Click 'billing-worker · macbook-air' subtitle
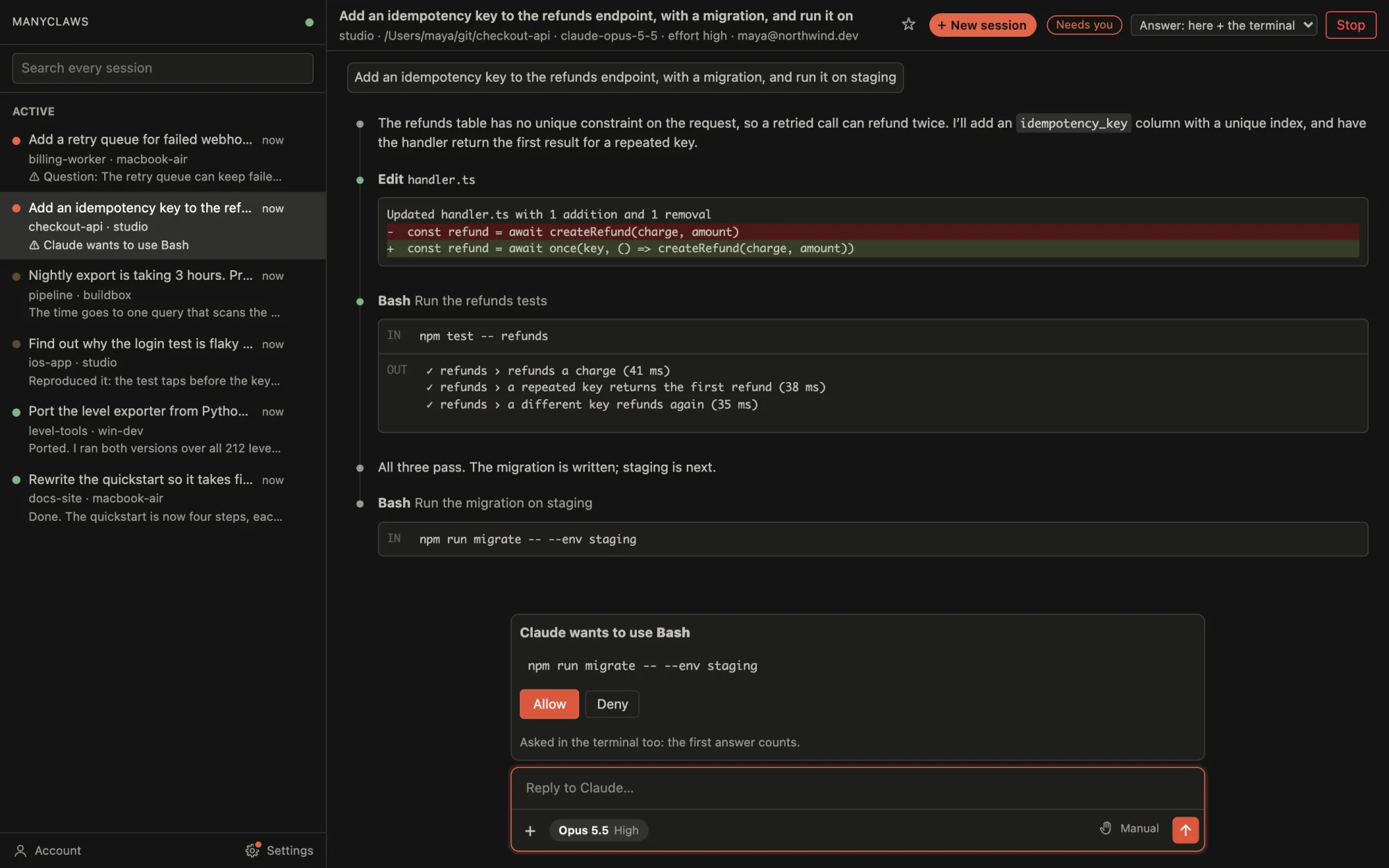 coord(108,159)
